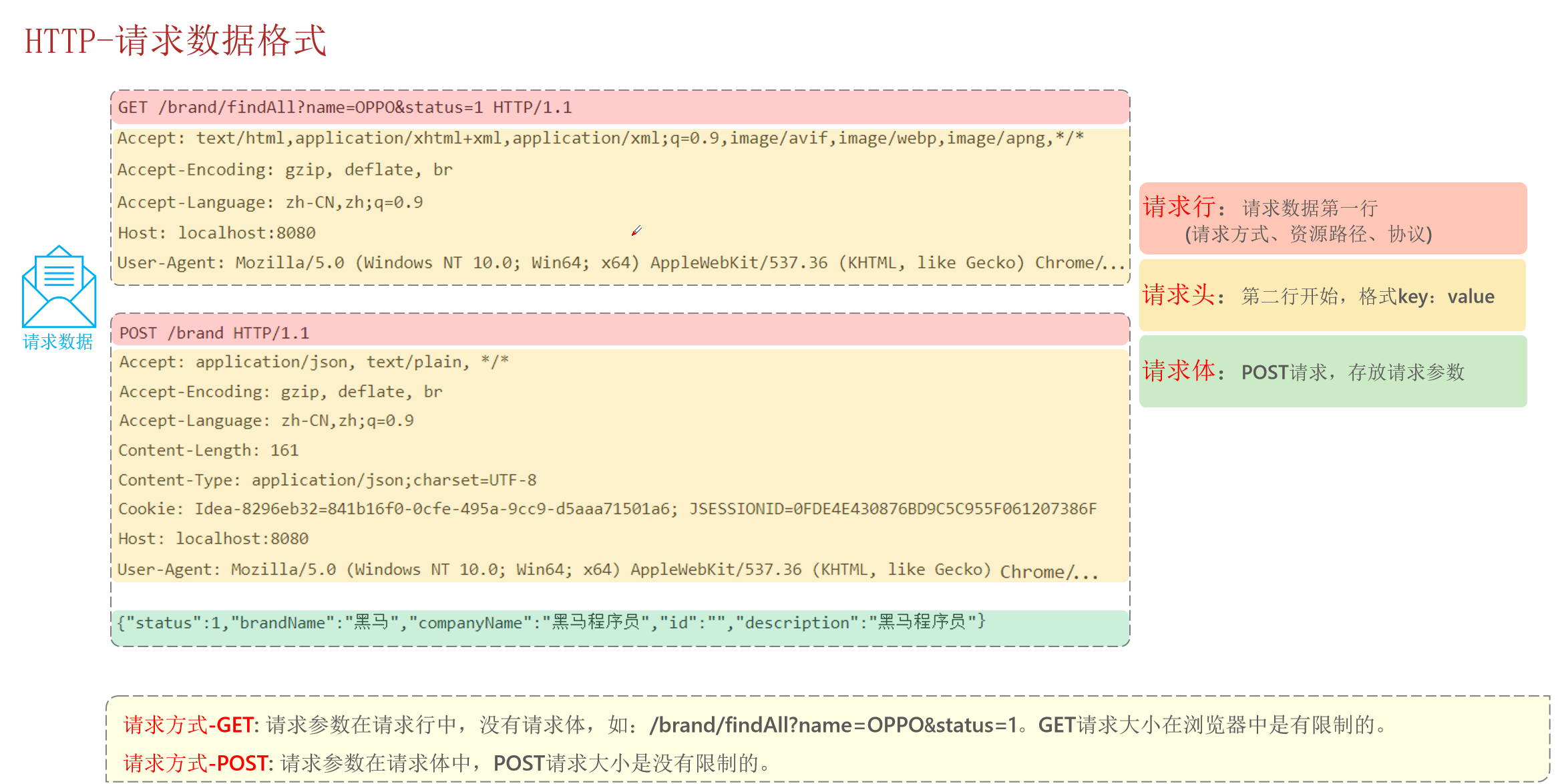Viewport: 1558px width, 784px height.
Task: Click the pink '请求行' legend box
Action: coord(1332,219)
